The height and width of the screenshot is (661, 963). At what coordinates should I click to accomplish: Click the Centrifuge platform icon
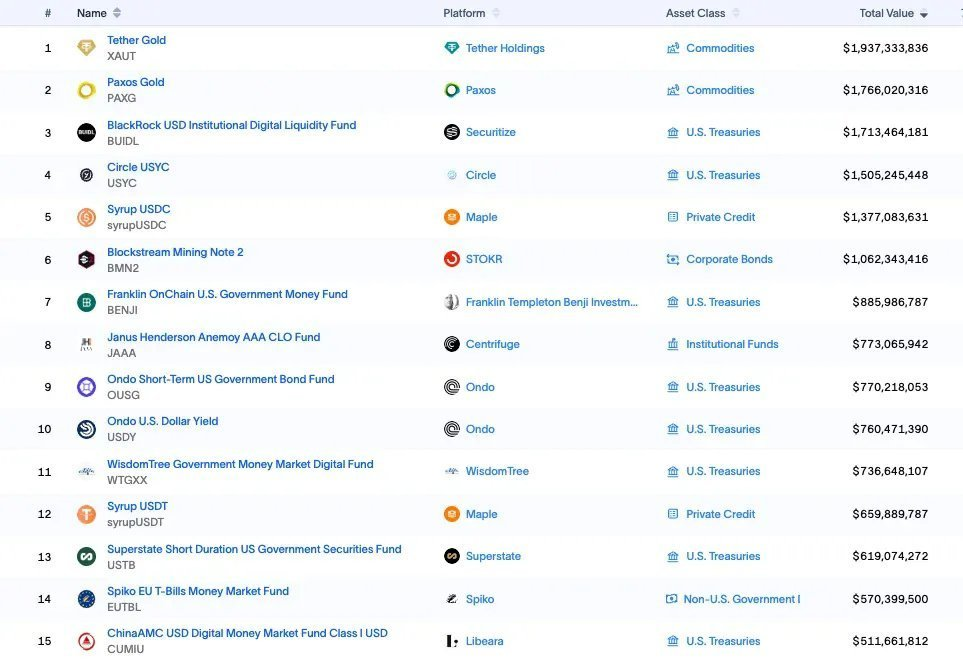click(x=452, y=344)
